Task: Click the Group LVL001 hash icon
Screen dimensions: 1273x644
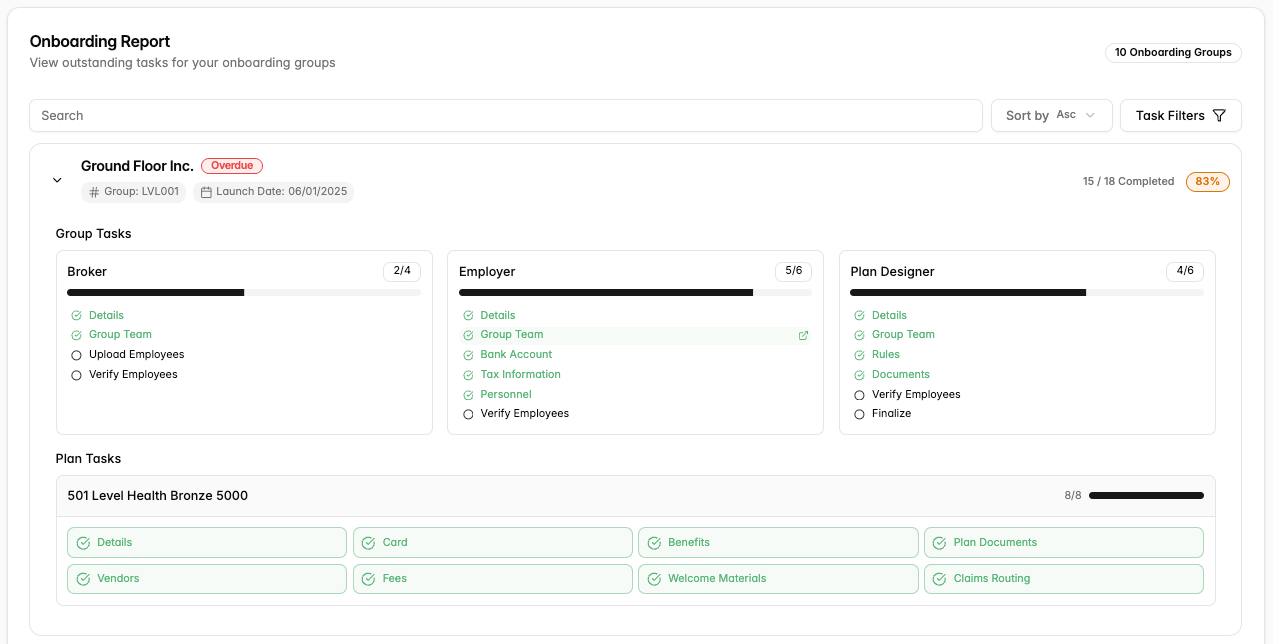Action: (95, 192)
